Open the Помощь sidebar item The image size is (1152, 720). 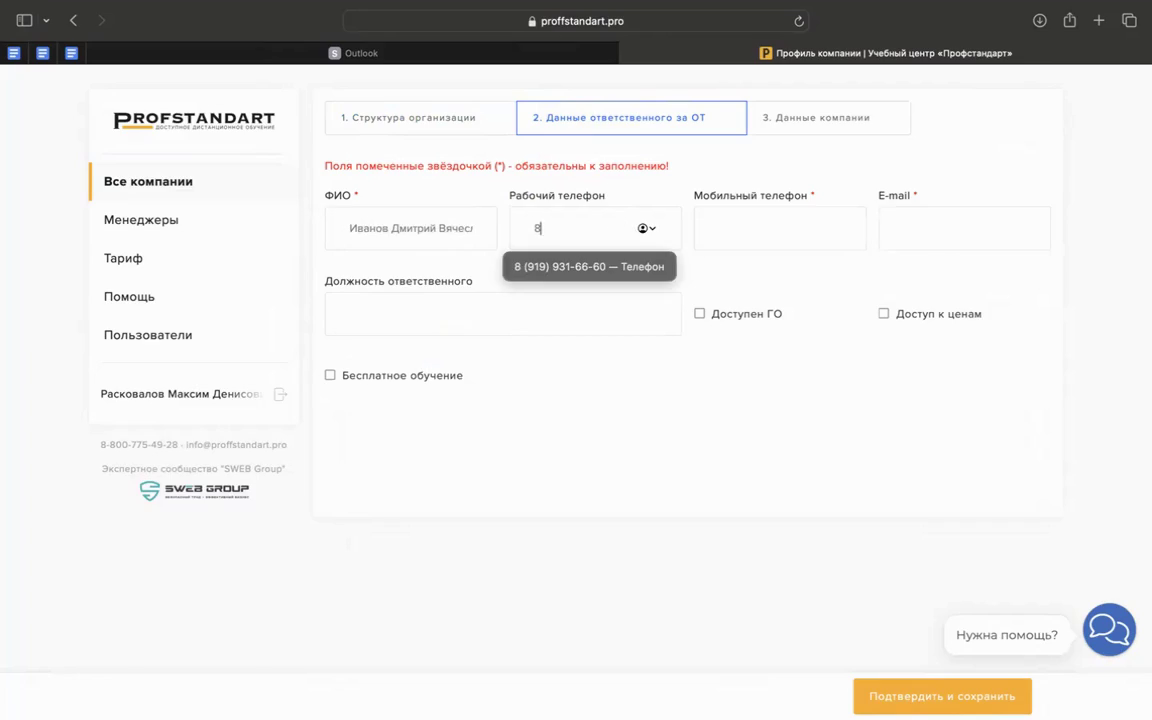[129, 297]
